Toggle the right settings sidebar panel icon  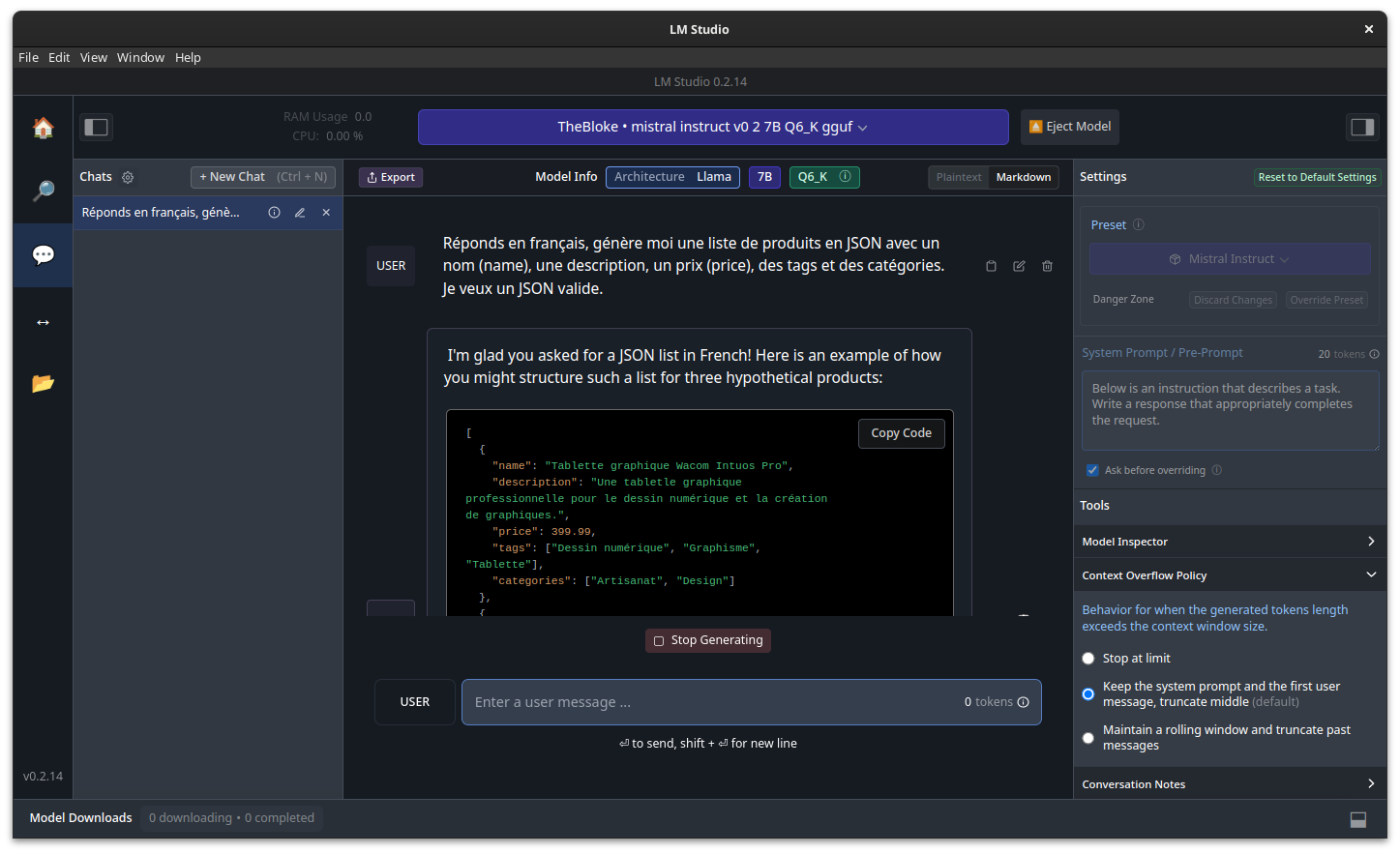[1362, 127]
